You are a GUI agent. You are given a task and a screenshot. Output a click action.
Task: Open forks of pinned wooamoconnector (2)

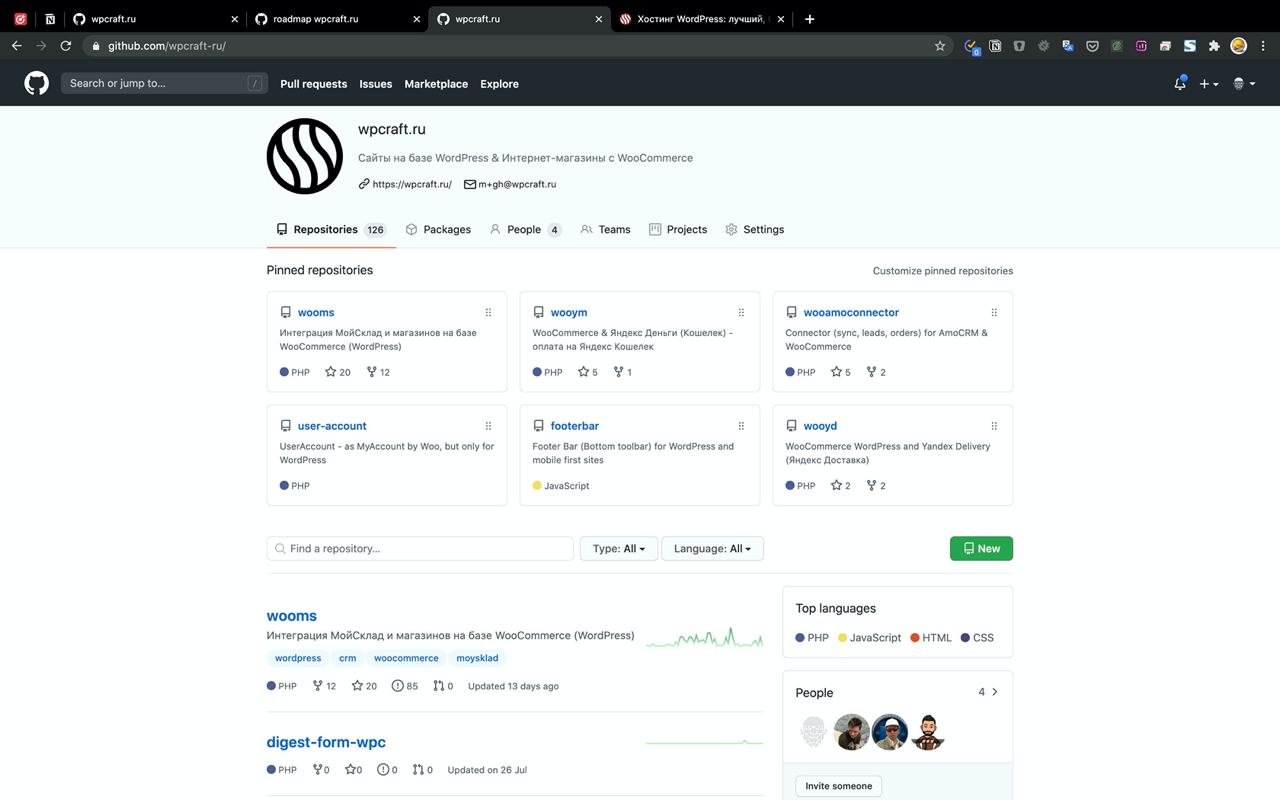(x=876, y=372)
